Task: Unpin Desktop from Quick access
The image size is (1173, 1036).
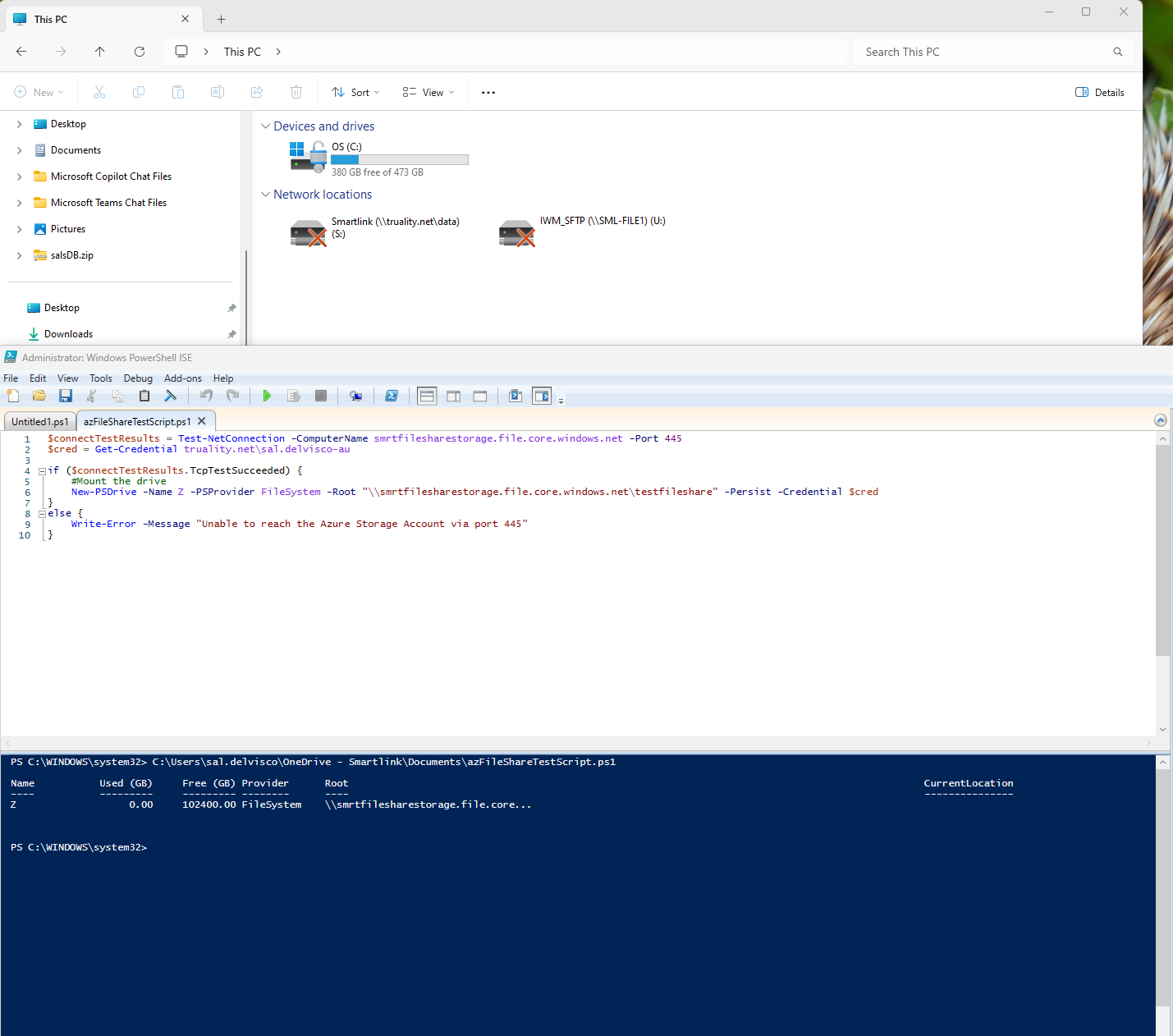Action: tap(232, 307)
